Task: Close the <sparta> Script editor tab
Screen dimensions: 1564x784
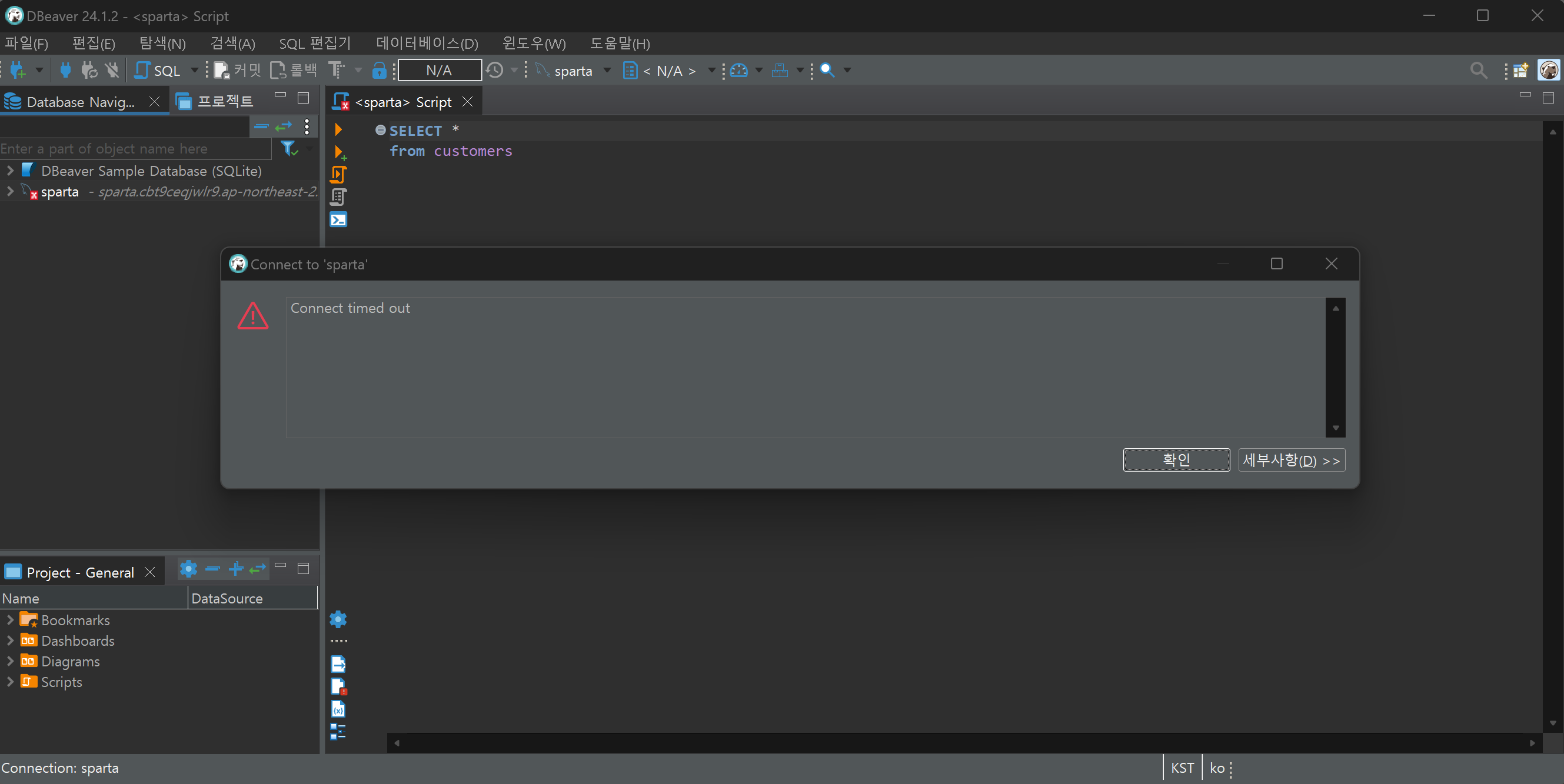Action: tap(468, 101)
